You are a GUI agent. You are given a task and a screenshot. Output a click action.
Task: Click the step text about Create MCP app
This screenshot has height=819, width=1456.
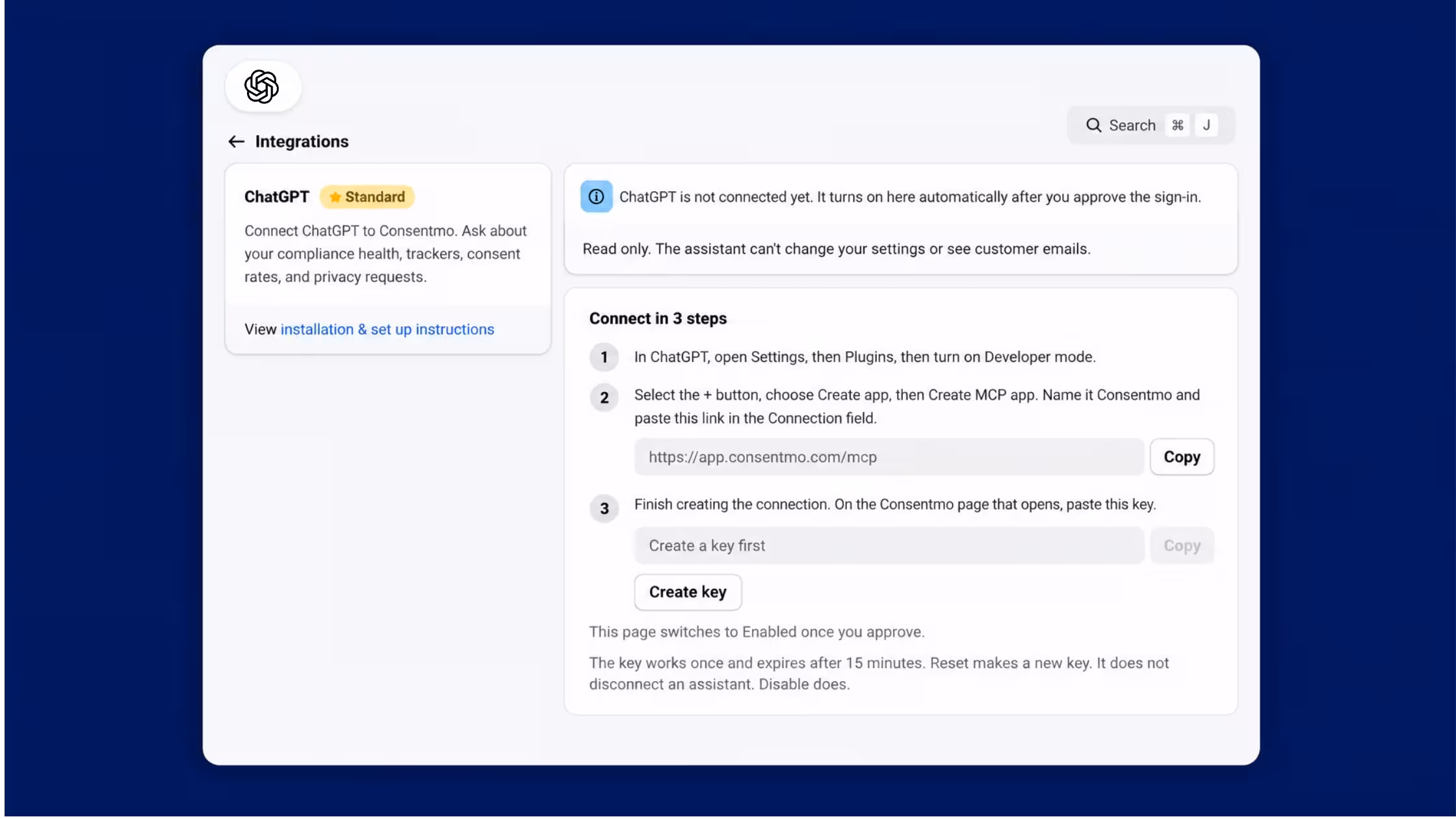pyautogui.click(x=917, y=406)
